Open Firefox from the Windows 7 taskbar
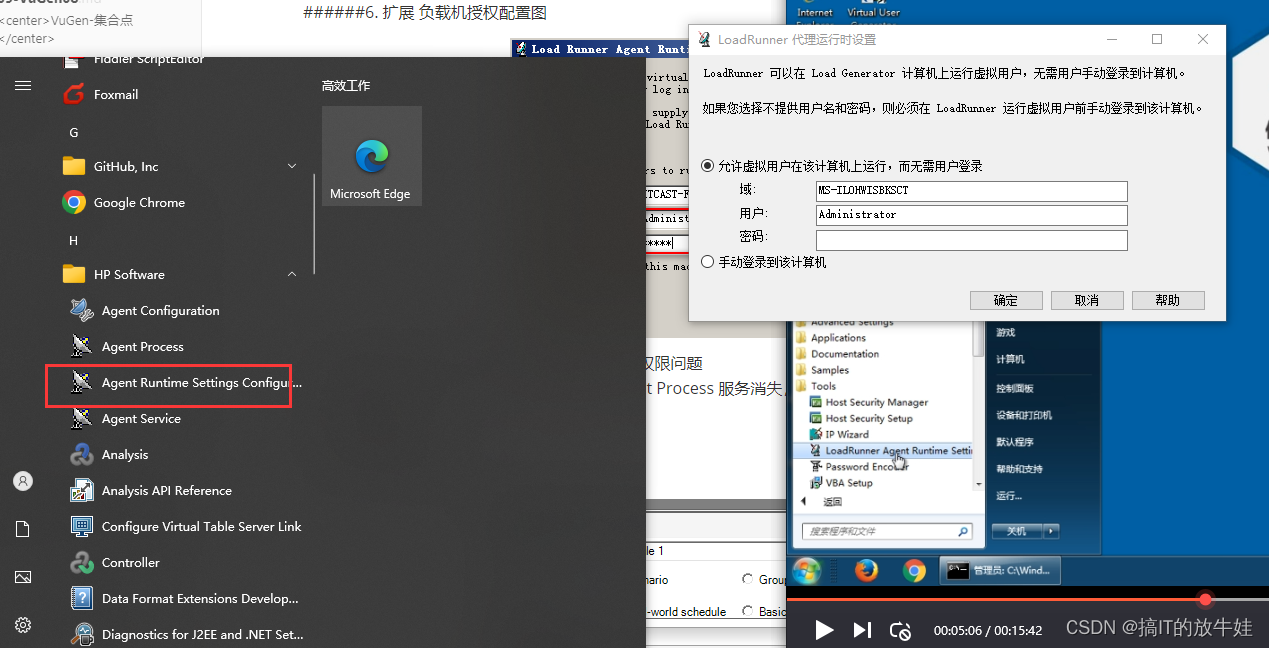1269x648 pixels. [866, 570]
